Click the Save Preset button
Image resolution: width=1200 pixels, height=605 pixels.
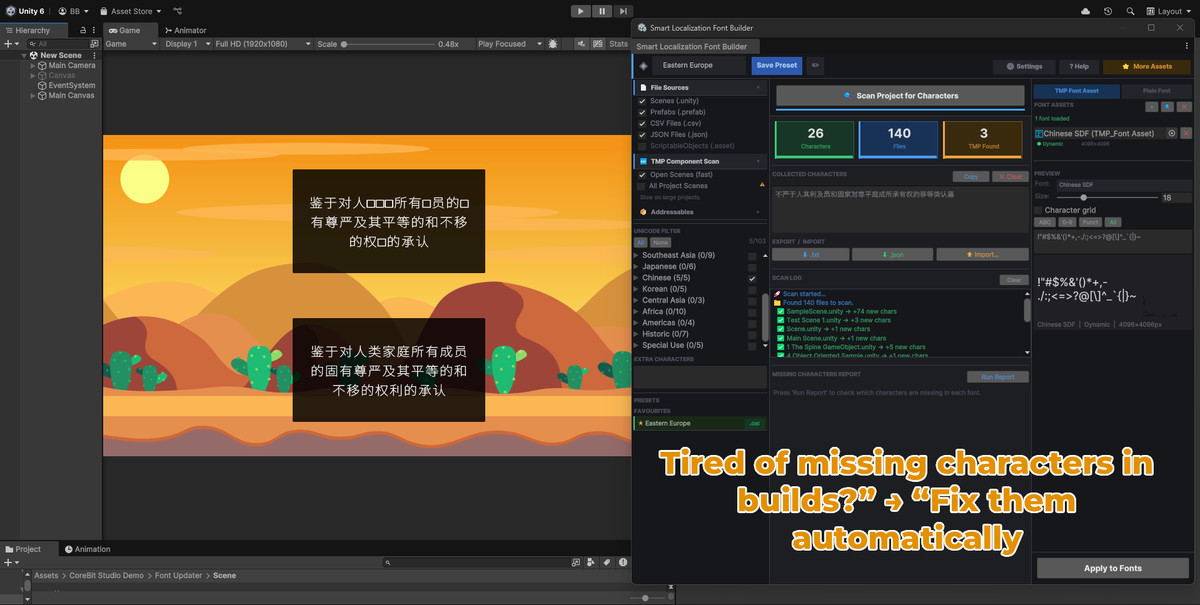coord(777,66)
